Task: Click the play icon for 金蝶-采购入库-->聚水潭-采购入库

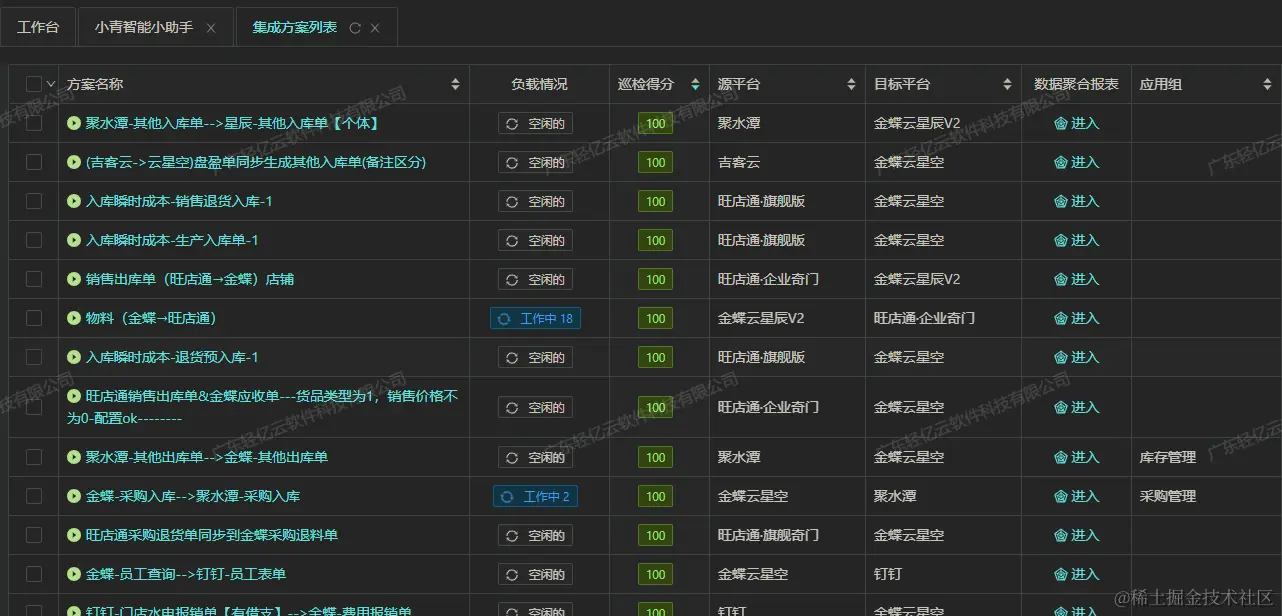Action: tap(74, 496)
